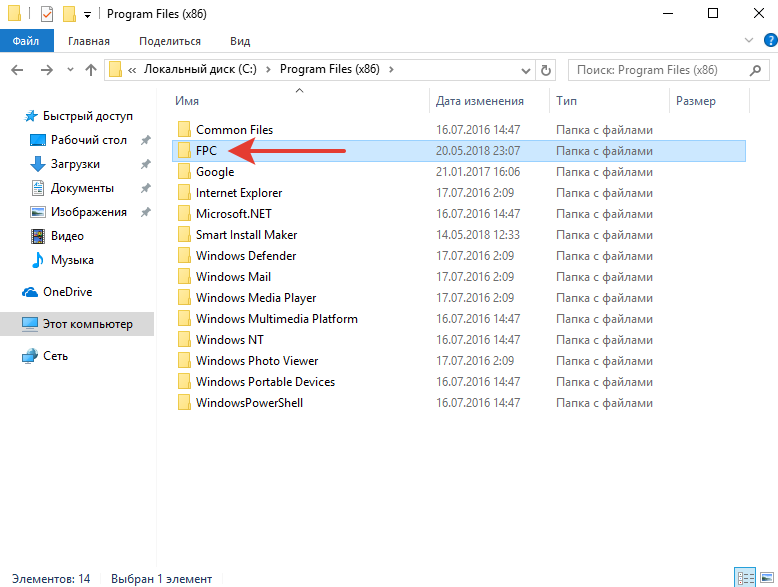Open Загрузки in the sidebar
Image resolution: width=778 pixels, height=587 pixels.
75,164
